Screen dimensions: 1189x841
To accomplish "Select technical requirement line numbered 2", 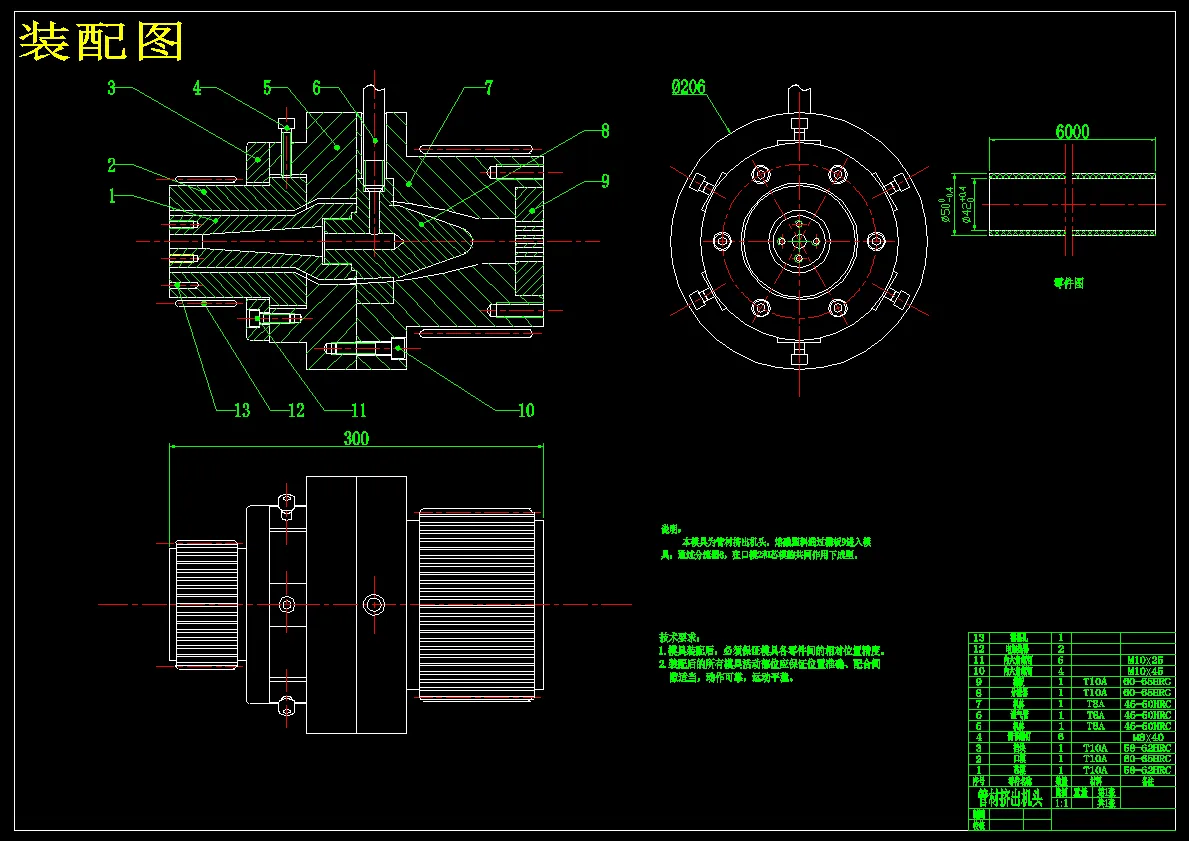I will [770, 664].
